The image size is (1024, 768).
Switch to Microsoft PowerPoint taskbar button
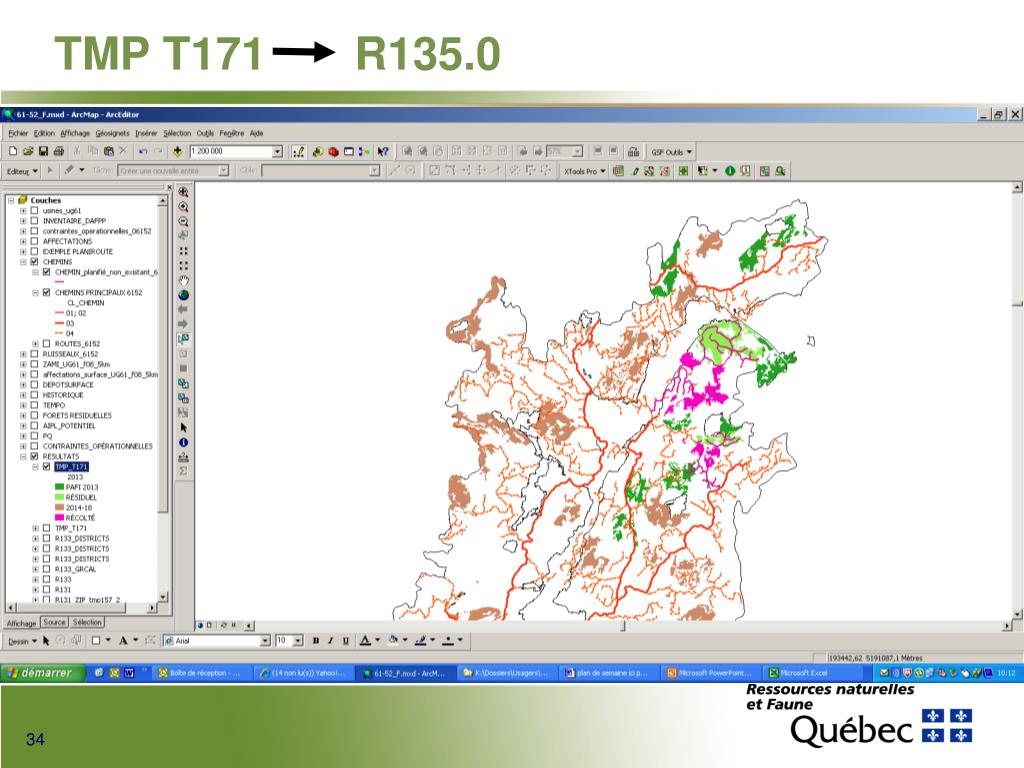[x=711, y=673]
